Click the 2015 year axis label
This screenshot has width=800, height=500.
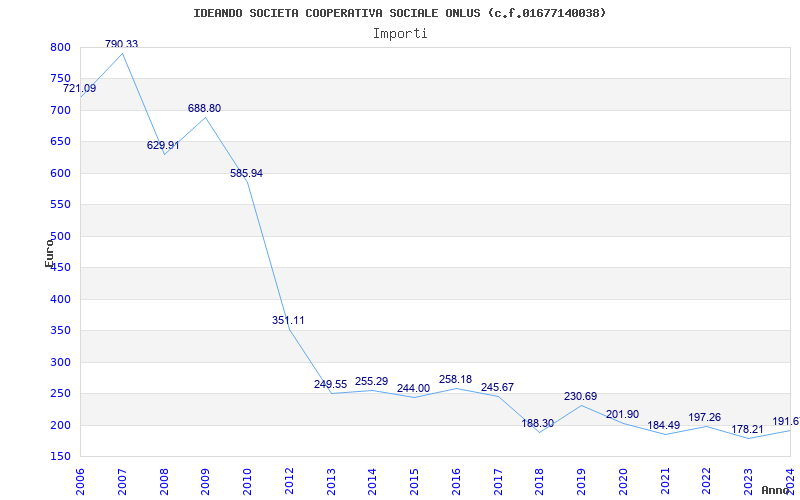tap(414, 482)
